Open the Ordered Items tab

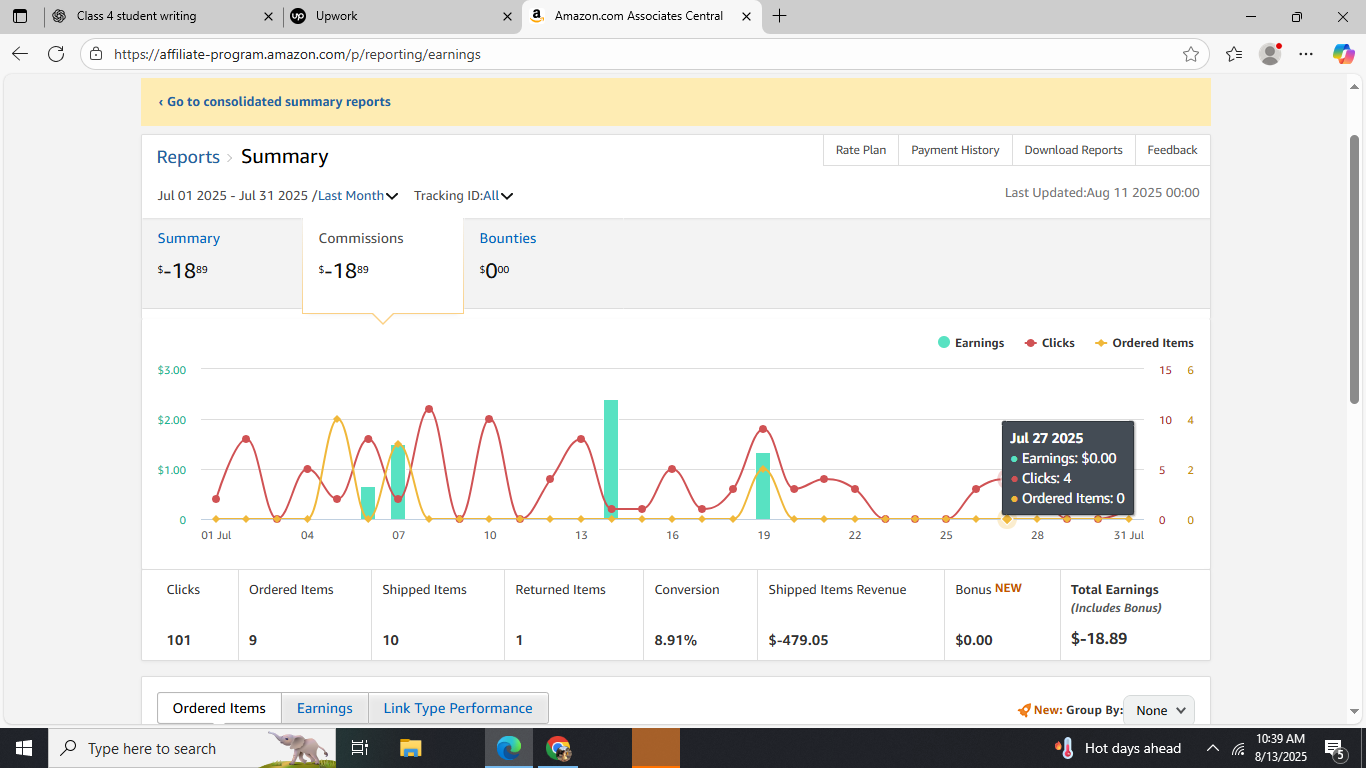click(x=219, y=708)
